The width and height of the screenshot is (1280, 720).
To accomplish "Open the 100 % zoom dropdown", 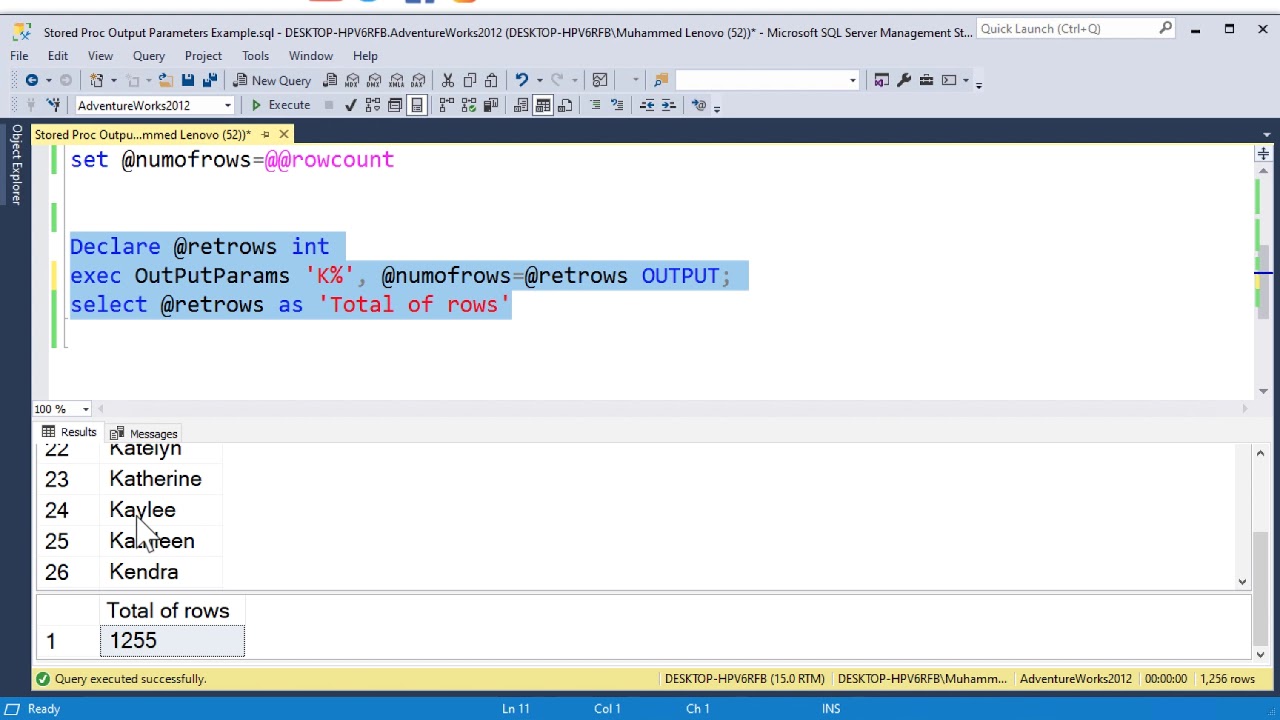I will 62,409.
